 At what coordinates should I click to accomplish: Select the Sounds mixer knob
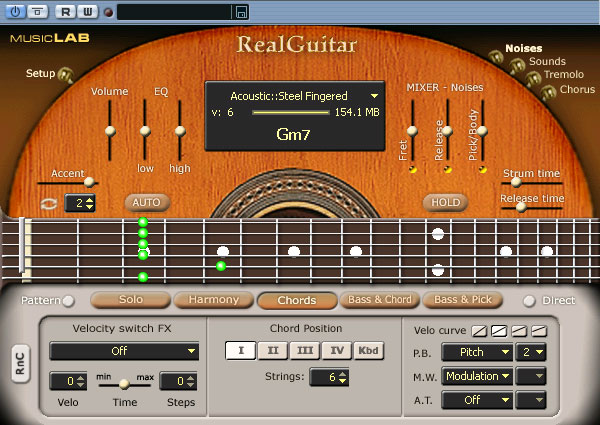(x=517, y=66)
